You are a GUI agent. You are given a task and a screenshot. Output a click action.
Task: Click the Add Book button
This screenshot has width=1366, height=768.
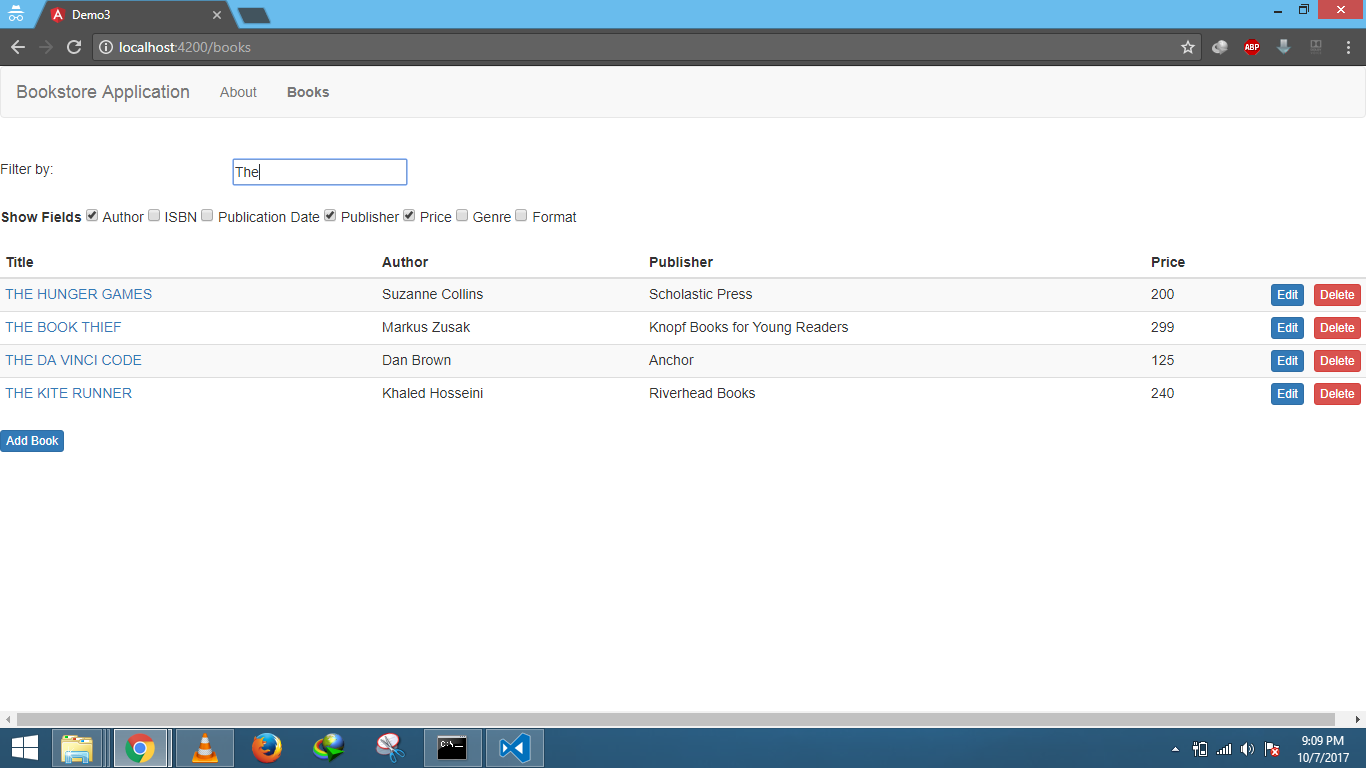click(x=32, y=441)
